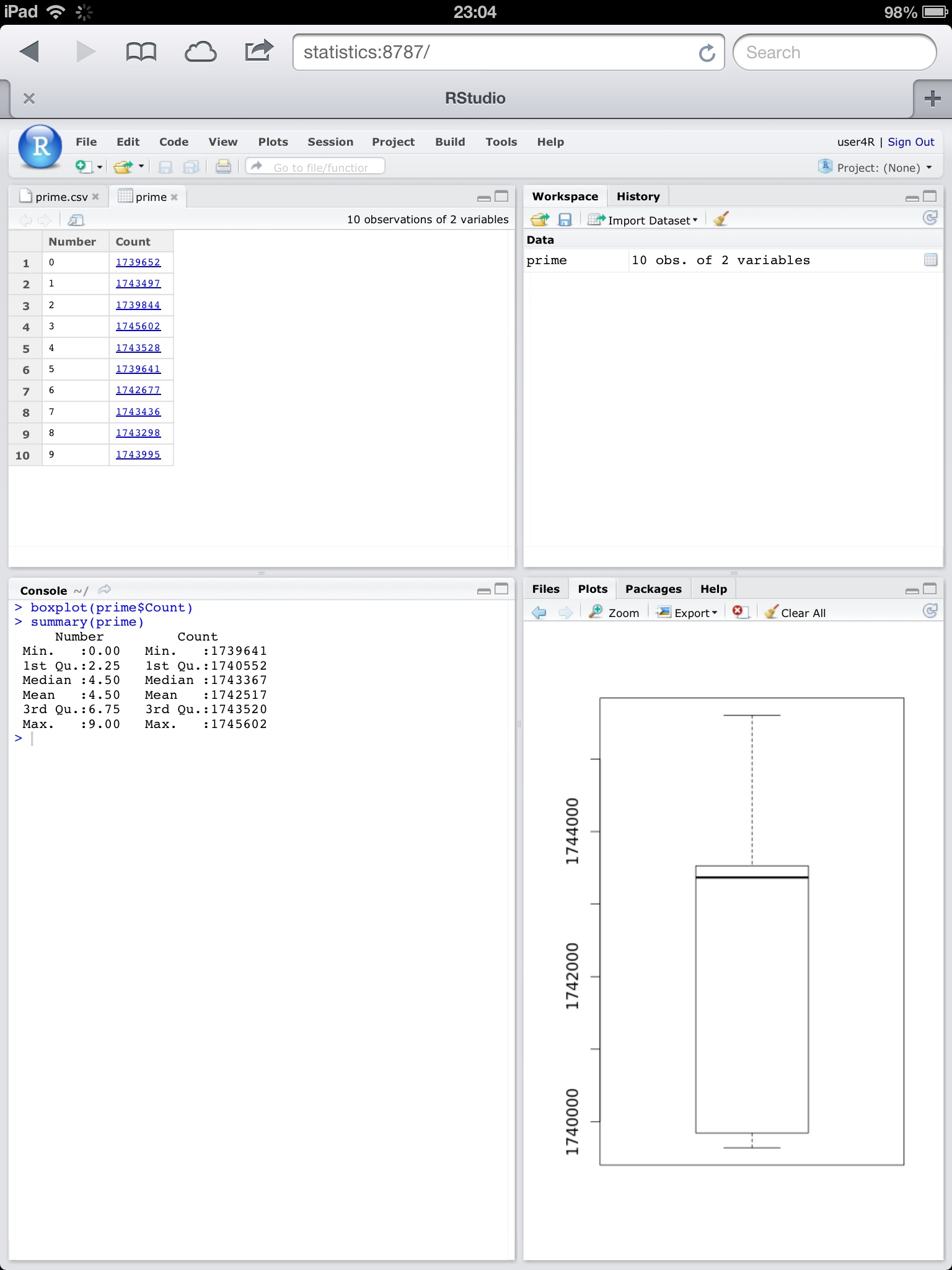Click the open file folder icon
Image resolution: width=952 pixels, height=1270 pixels.
pos(123,166)
